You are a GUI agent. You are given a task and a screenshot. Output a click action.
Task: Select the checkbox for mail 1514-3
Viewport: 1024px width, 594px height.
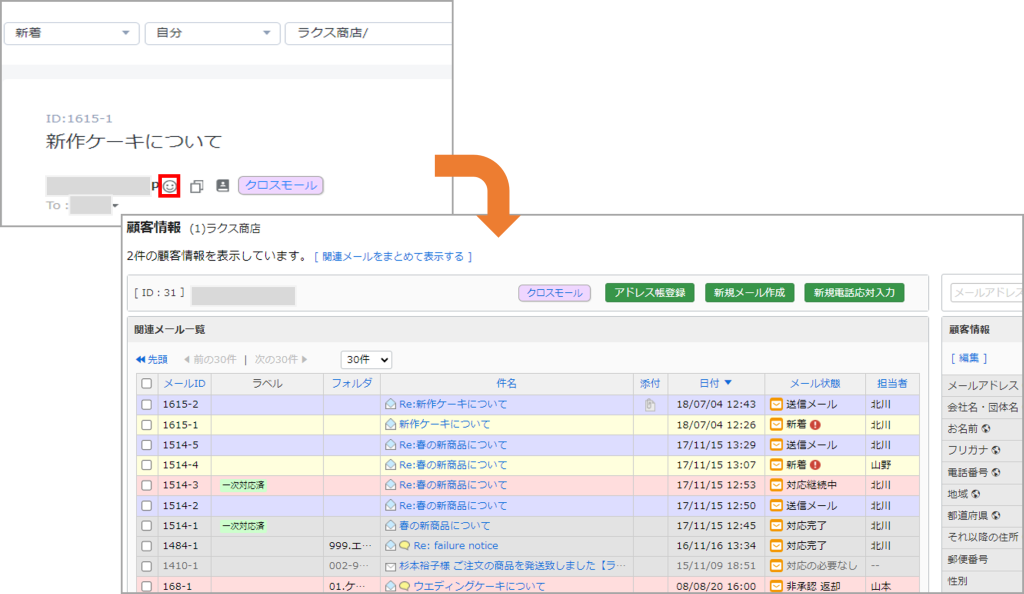point(147,485)
